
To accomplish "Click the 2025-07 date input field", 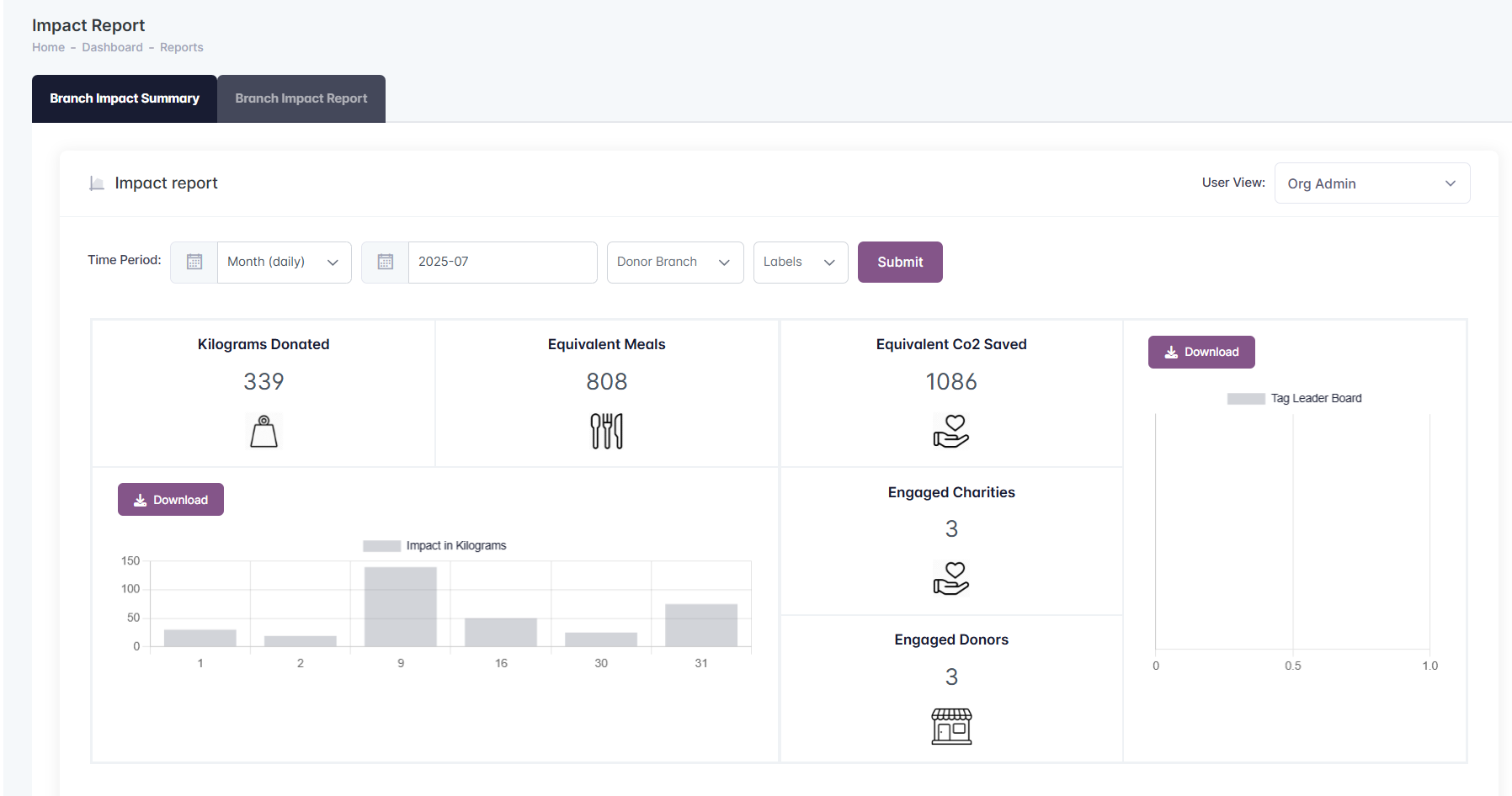I will click(x=502, y=263).
